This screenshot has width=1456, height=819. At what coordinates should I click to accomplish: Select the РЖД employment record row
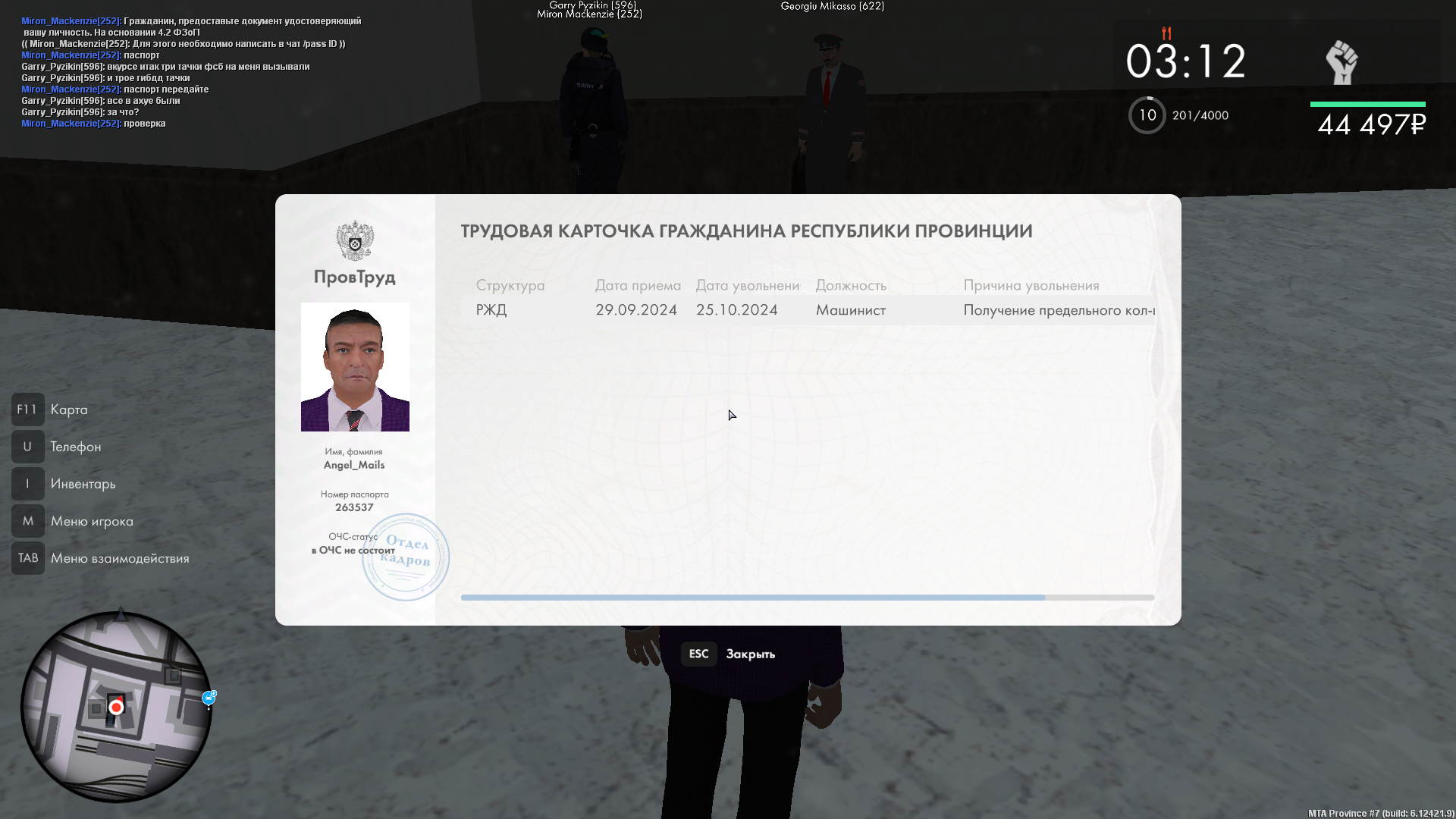click(x=807, y=310)
